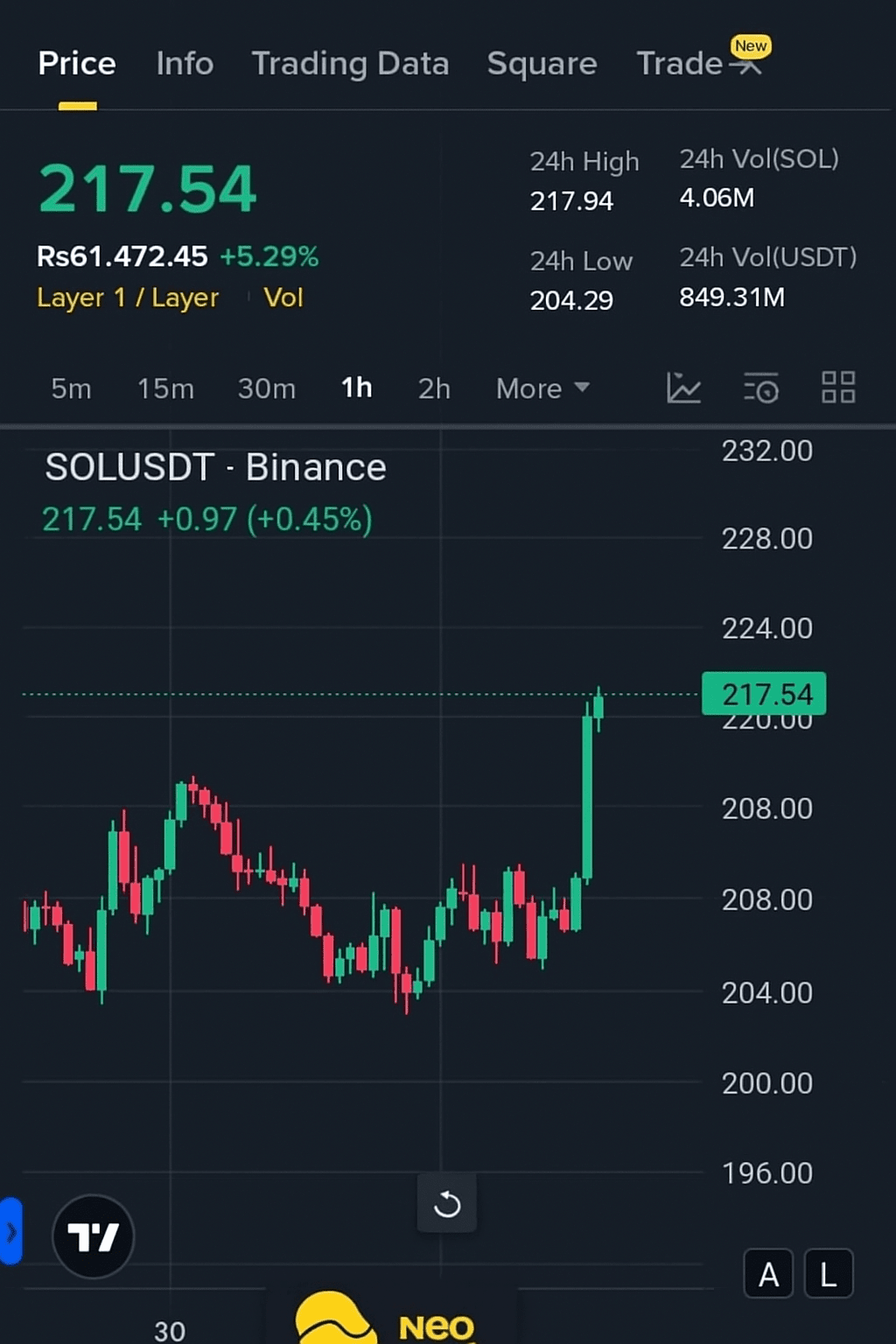Open chart settings list icon
This screenshot has height=1344, width=896.
[760, 388]
